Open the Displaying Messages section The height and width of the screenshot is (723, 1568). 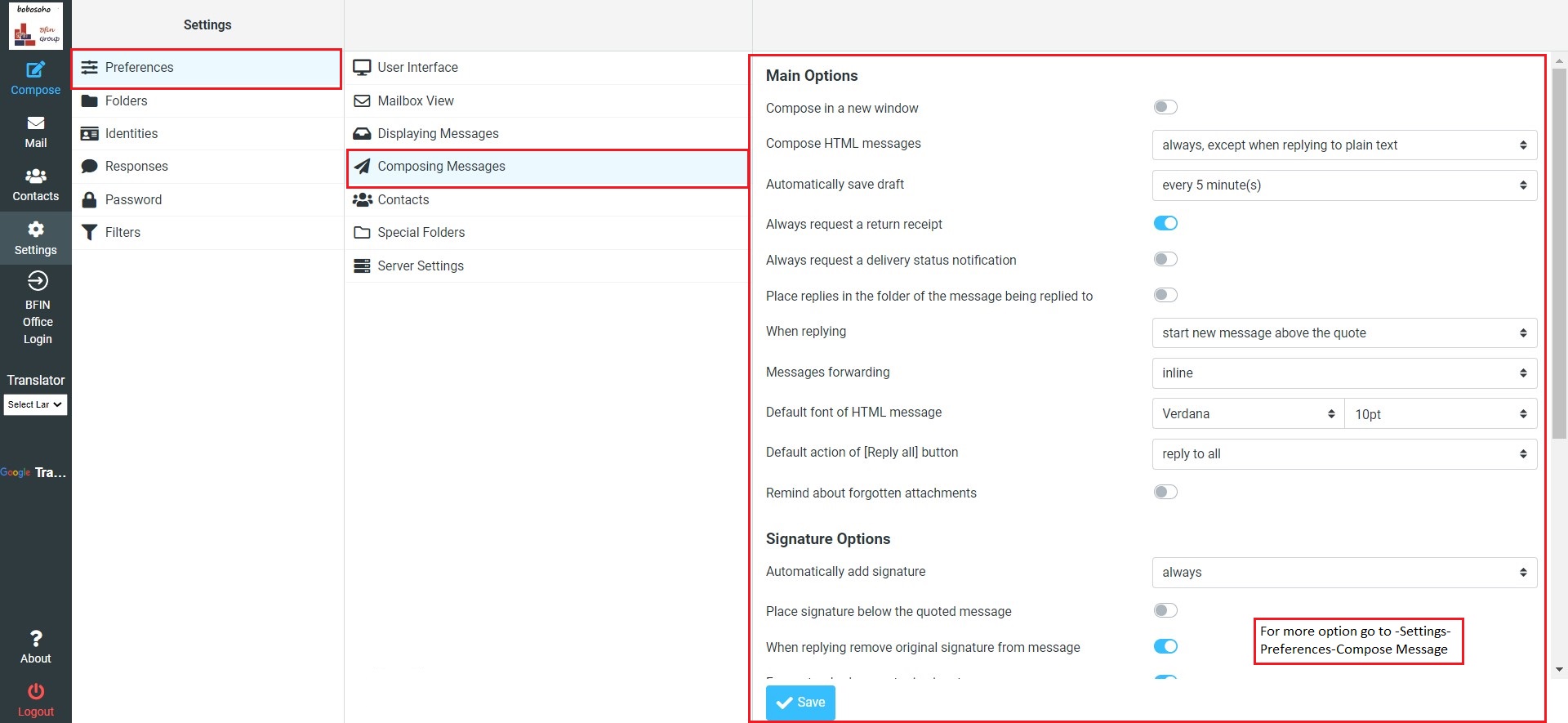pyautogui.click(x=438, y=133)
